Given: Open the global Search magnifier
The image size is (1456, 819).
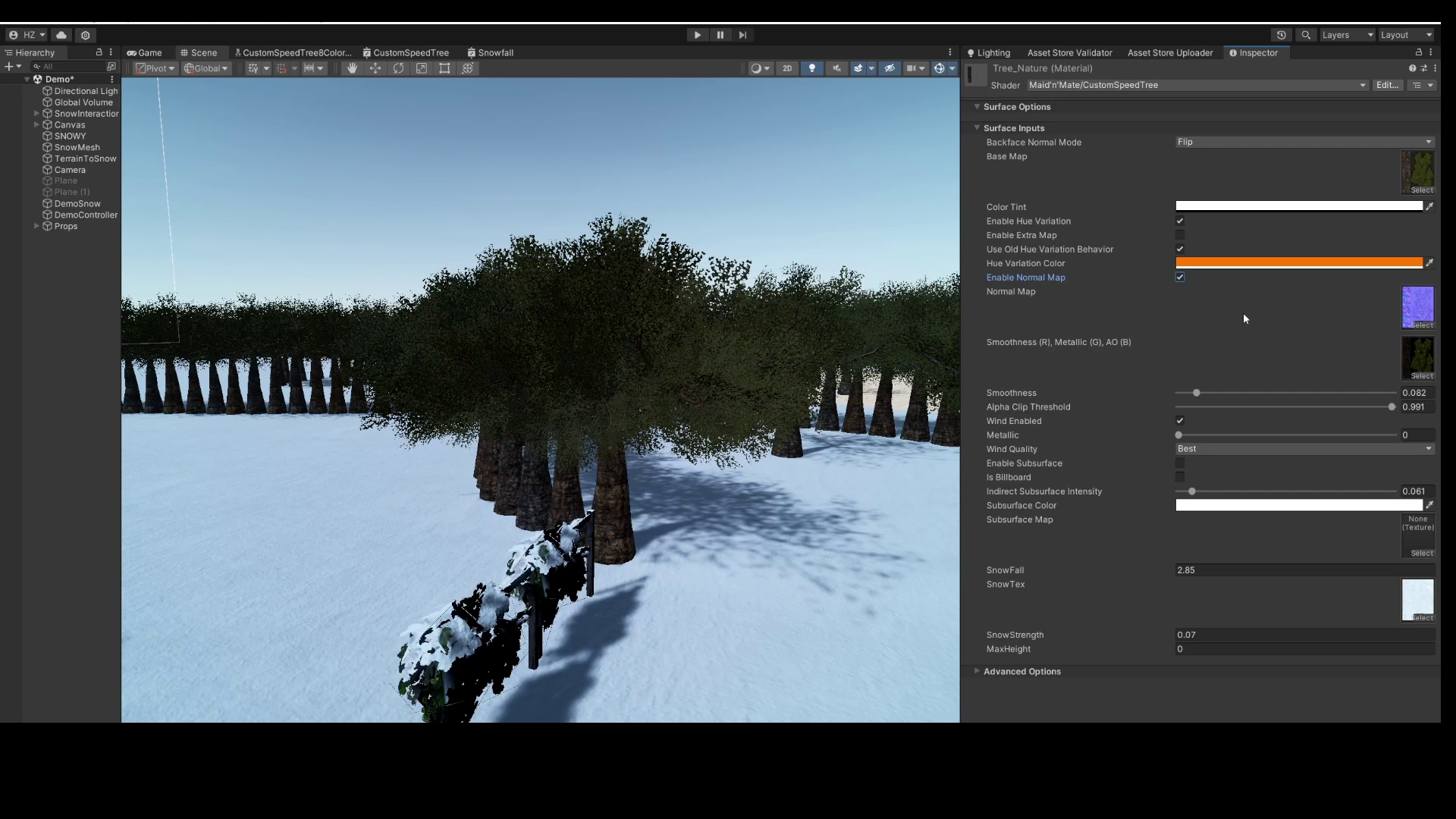Looking at the screenshot, I should [1306, 35].
